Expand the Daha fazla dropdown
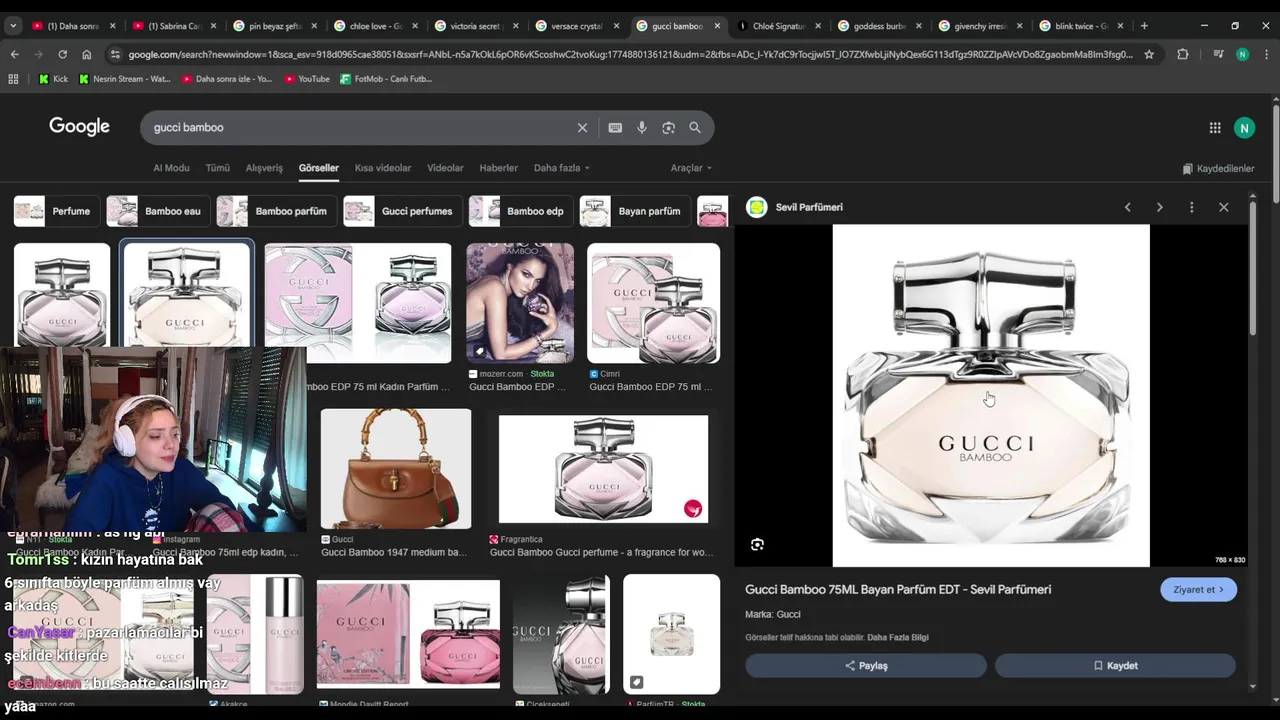Image resolution: width=1280 pixels, height=720 pixels. tap(561, 168)
